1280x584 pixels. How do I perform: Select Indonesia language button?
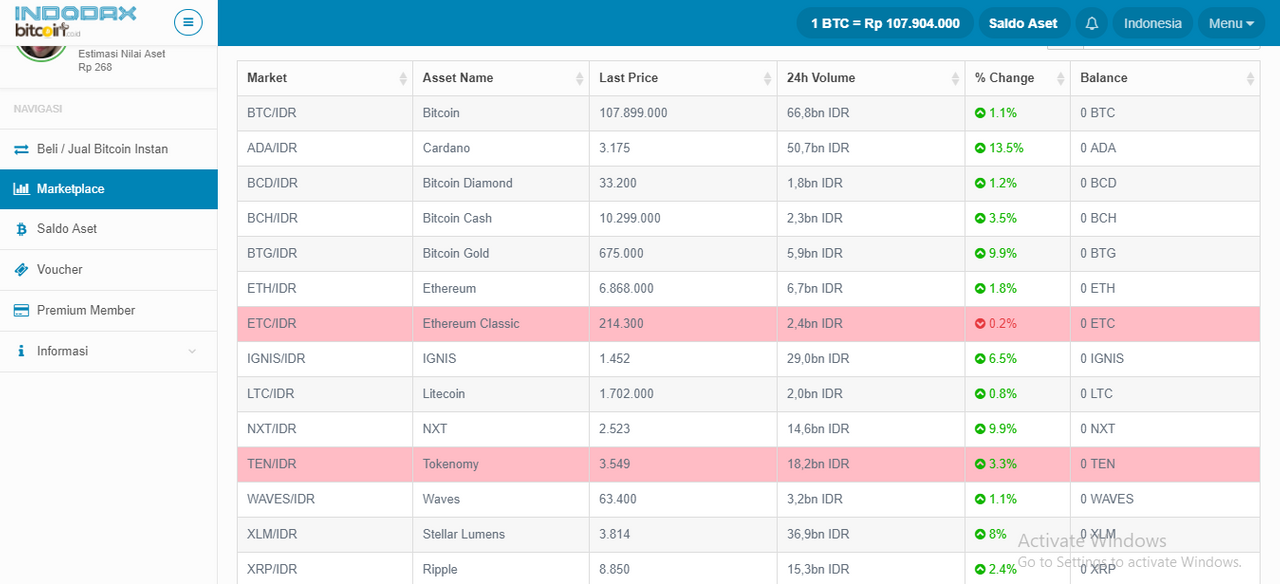(1153, 23)
